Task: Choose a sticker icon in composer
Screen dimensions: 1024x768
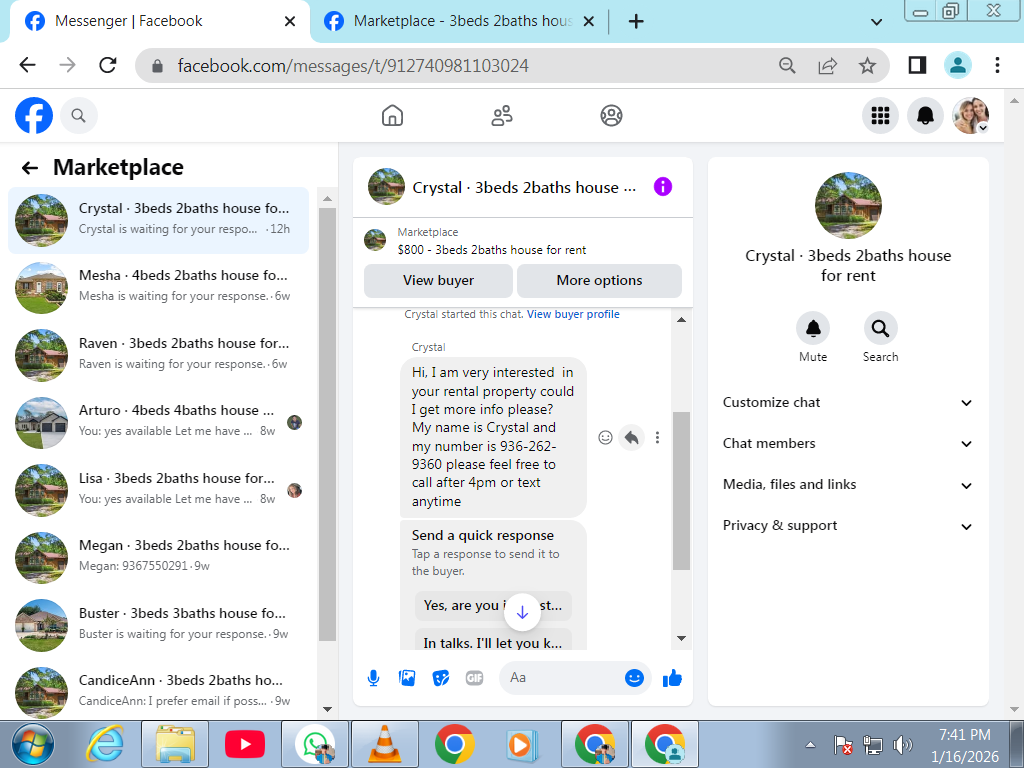Action: click(441, 678)
